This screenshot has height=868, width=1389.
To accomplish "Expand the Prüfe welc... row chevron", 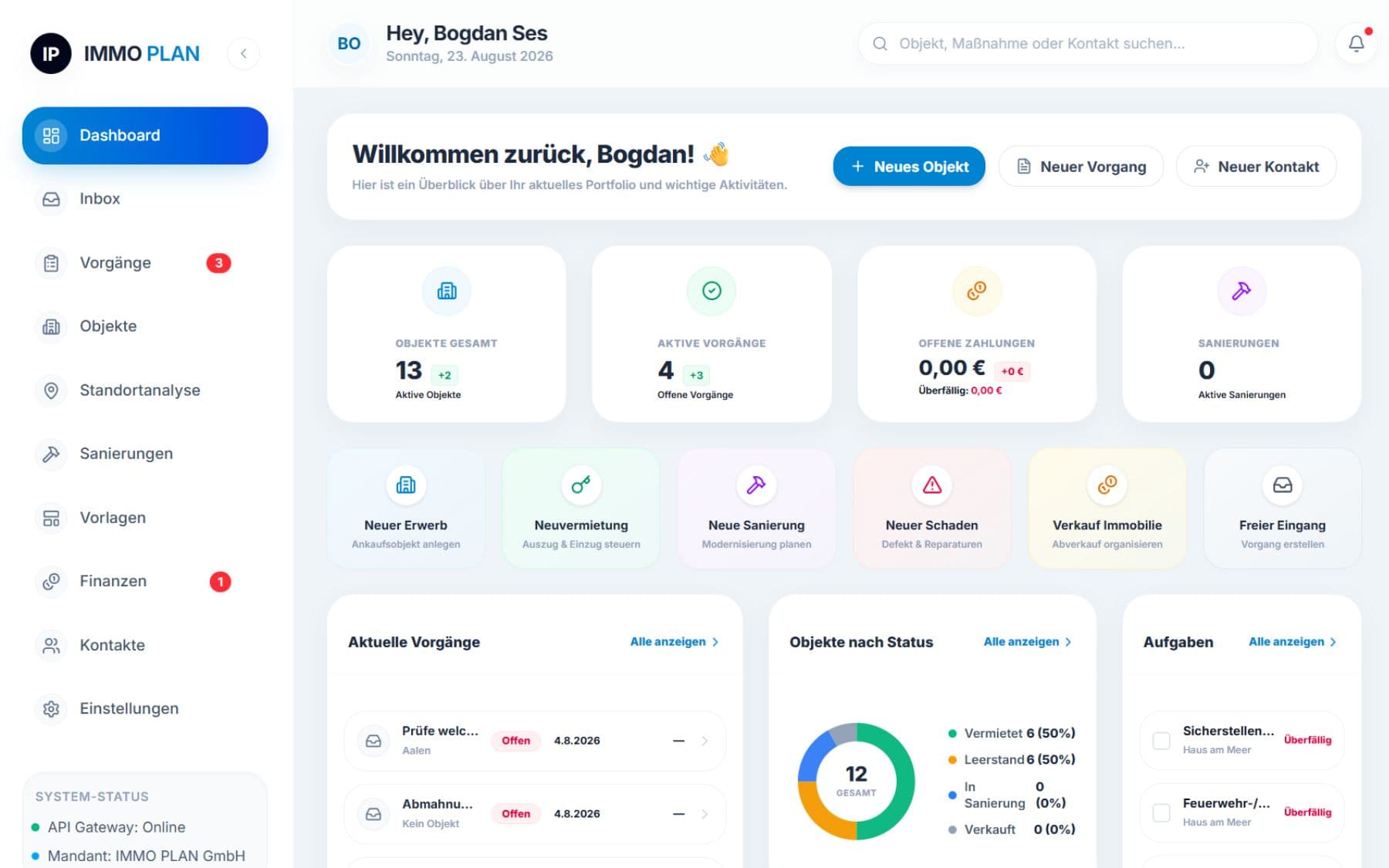I will coord(705,741).
